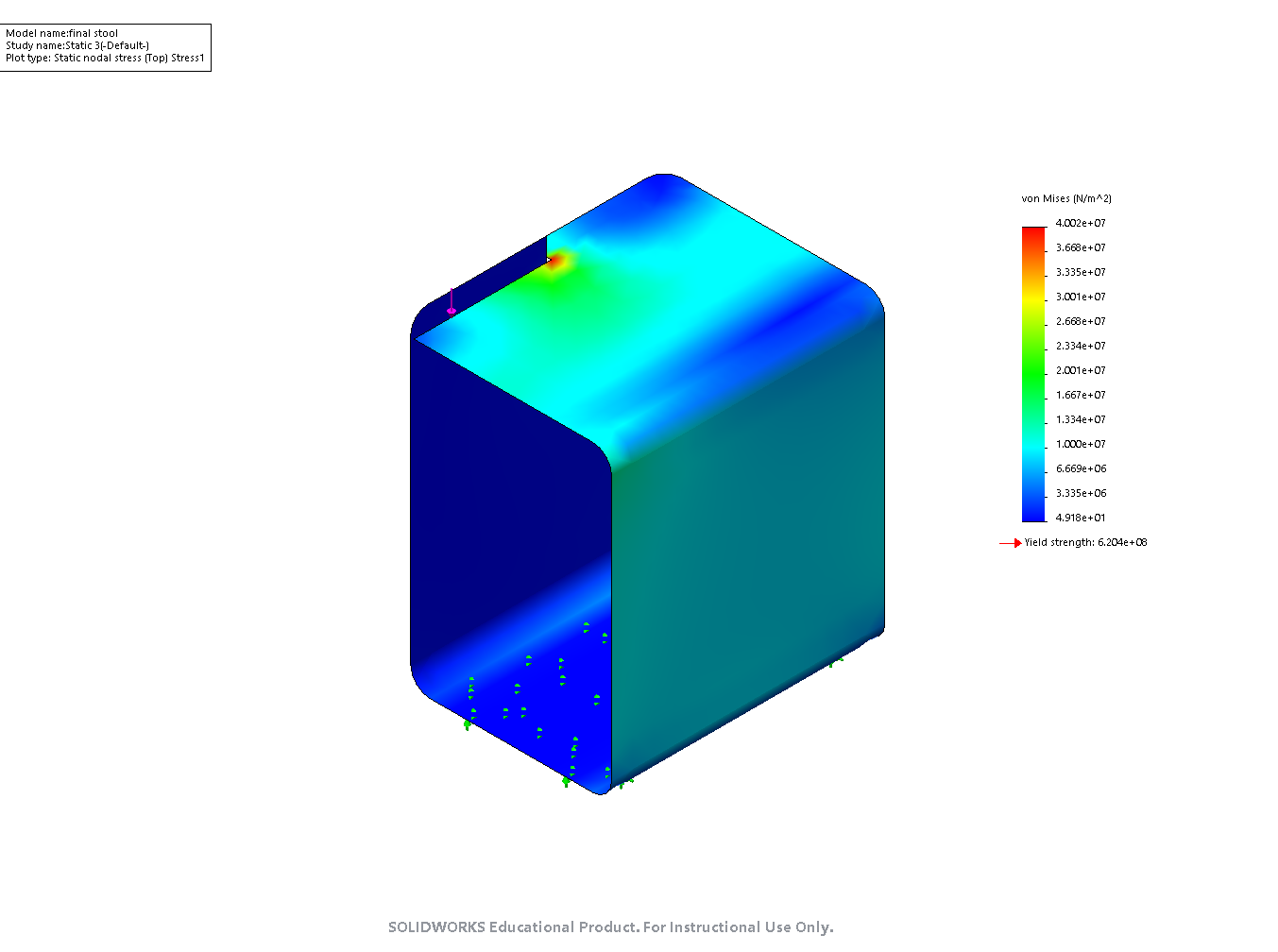Click the legend maximum value 4.002e+07
1278x952 pixels.
(1081, 223)
